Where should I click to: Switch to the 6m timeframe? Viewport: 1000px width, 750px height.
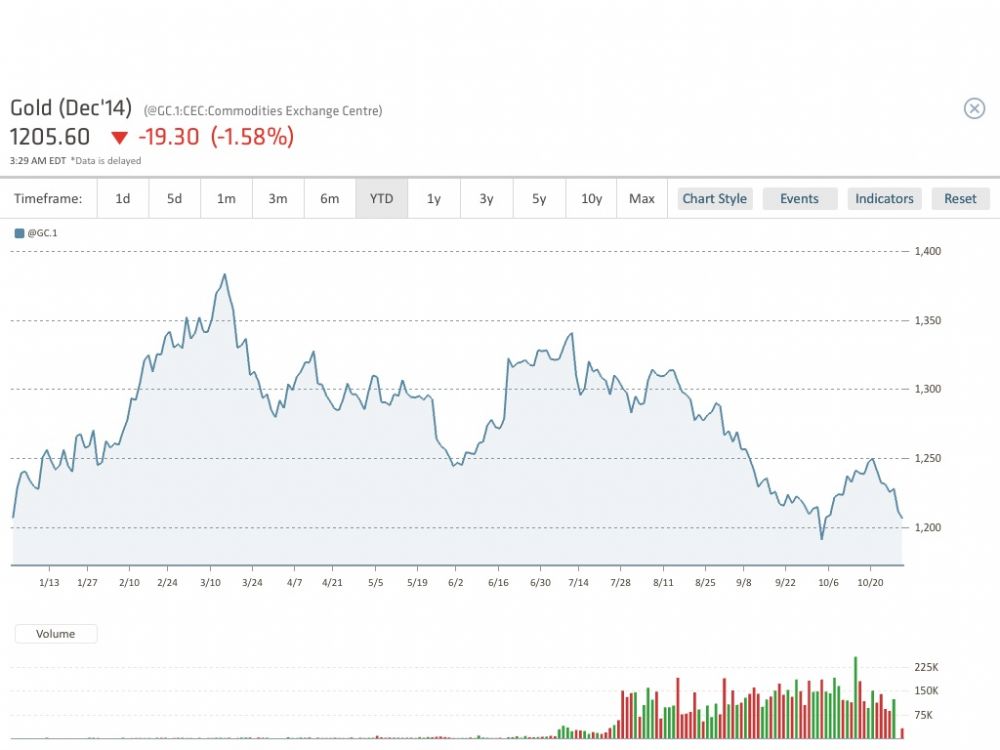pos(330,199)
